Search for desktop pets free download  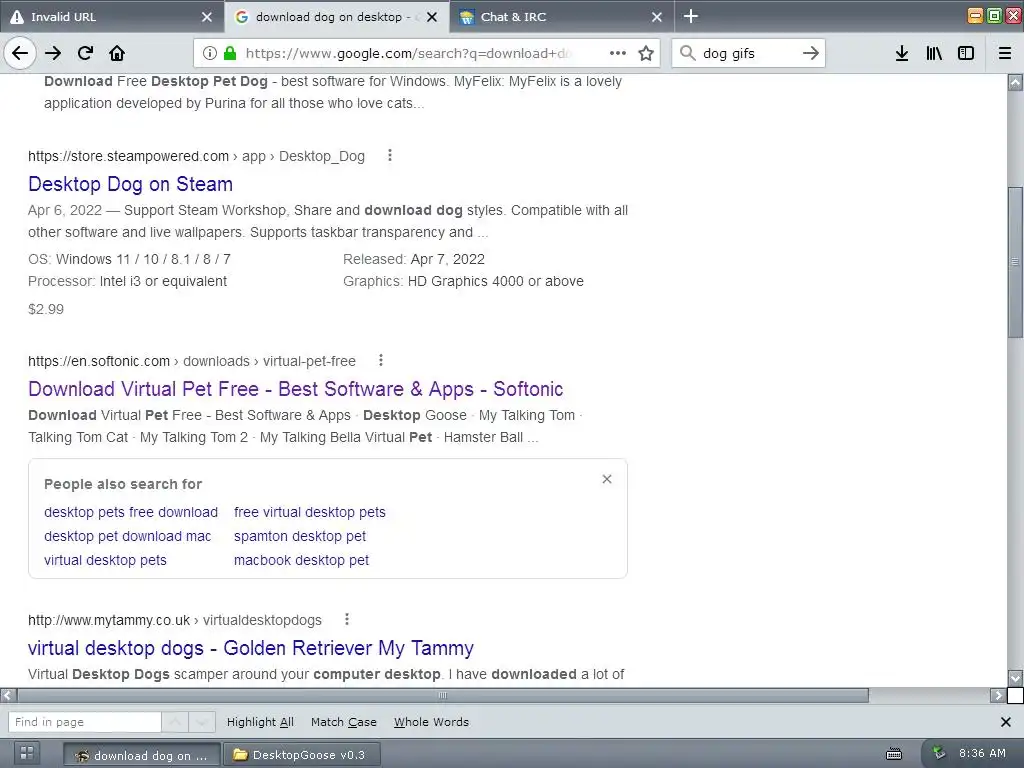coord(131,512)
